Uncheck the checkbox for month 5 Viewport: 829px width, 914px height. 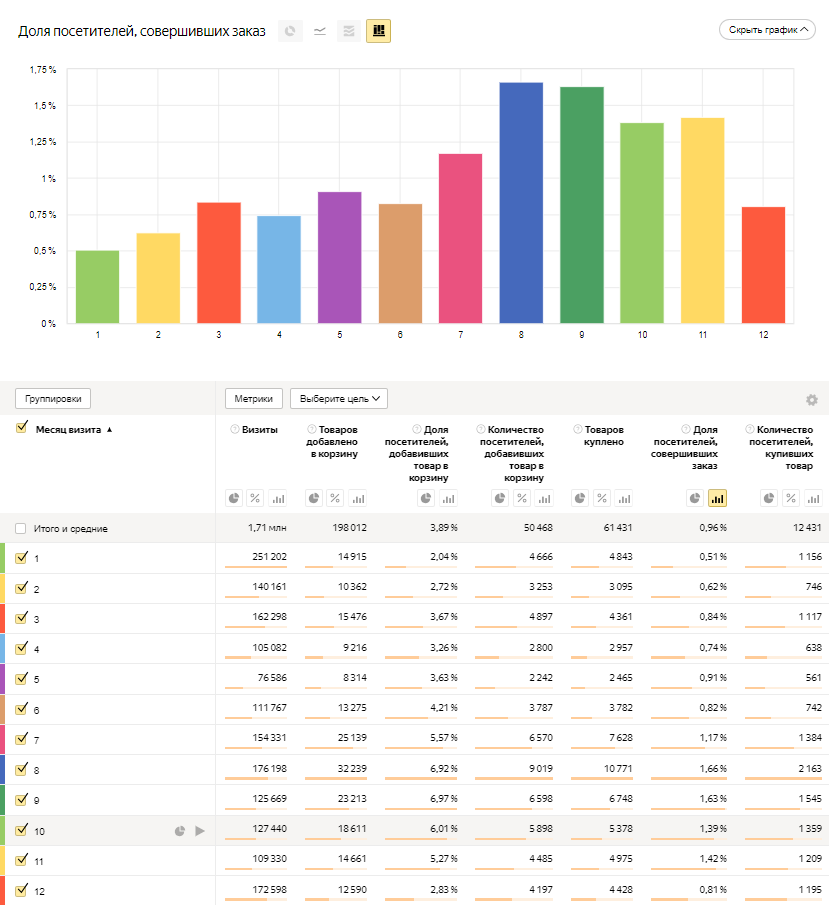click(21, 678)
